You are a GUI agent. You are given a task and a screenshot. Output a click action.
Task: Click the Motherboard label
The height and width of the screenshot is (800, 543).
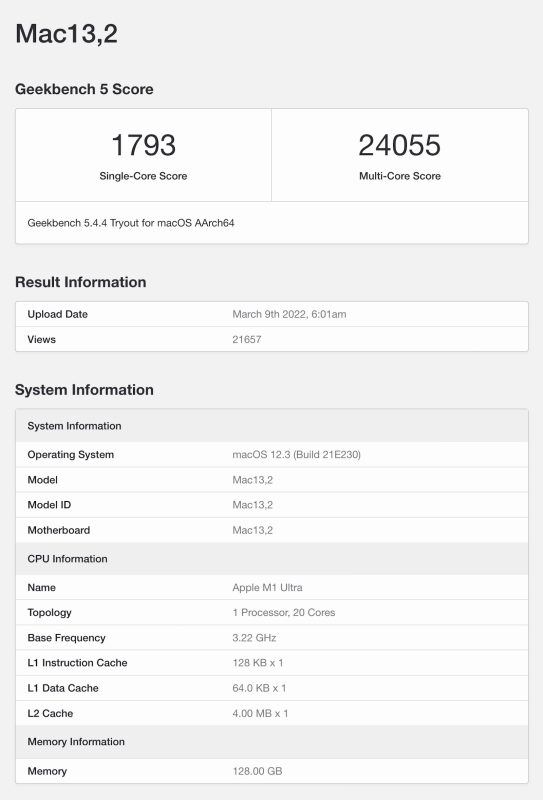click(x=59, y=531)
